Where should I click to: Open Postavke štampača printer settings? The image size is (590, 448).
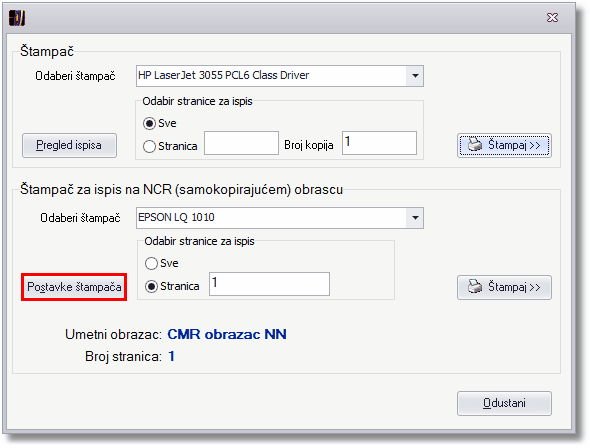74,287
